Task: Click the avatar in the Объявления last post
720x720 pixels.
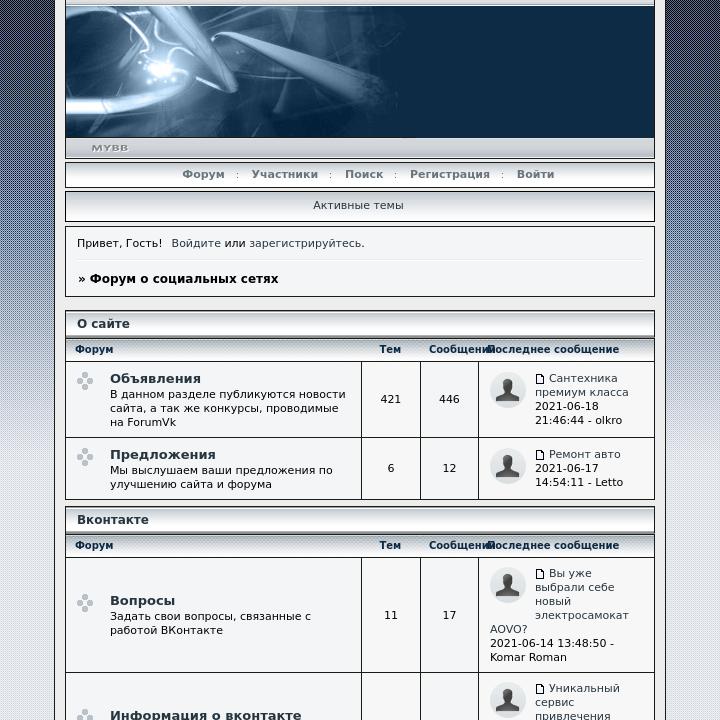Action: (507, 390)
